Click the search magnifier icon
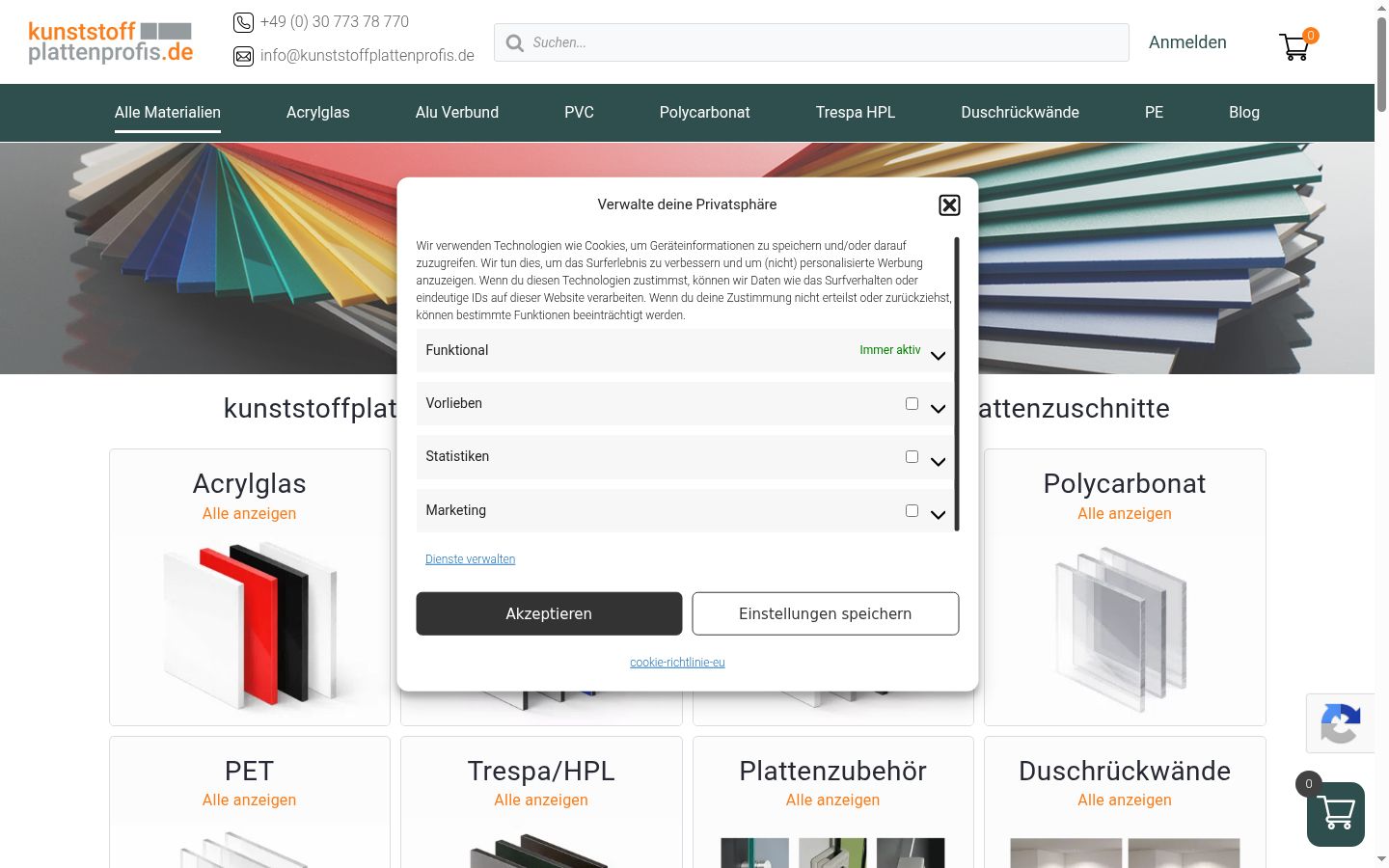1389x868 pixels. point(515,42)
